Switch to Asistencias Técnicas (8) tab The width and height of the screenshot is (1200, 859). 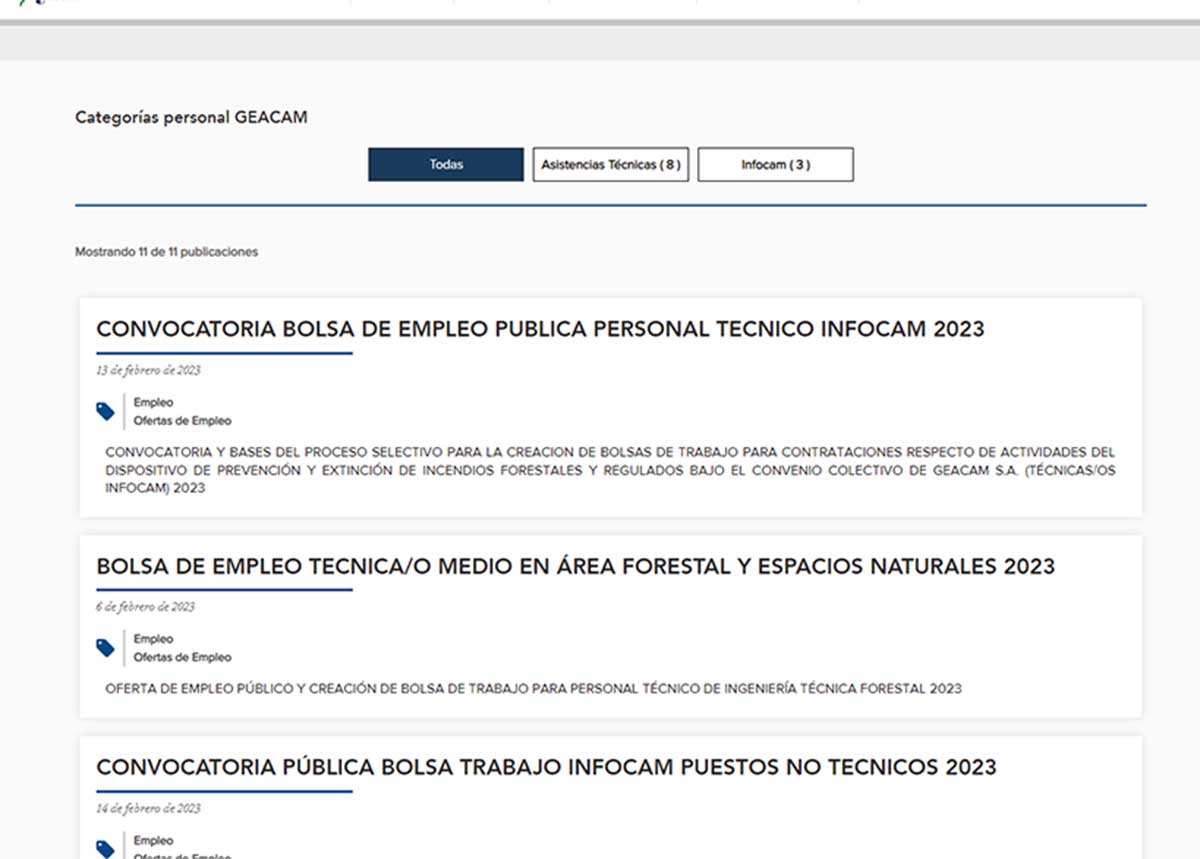610,165
